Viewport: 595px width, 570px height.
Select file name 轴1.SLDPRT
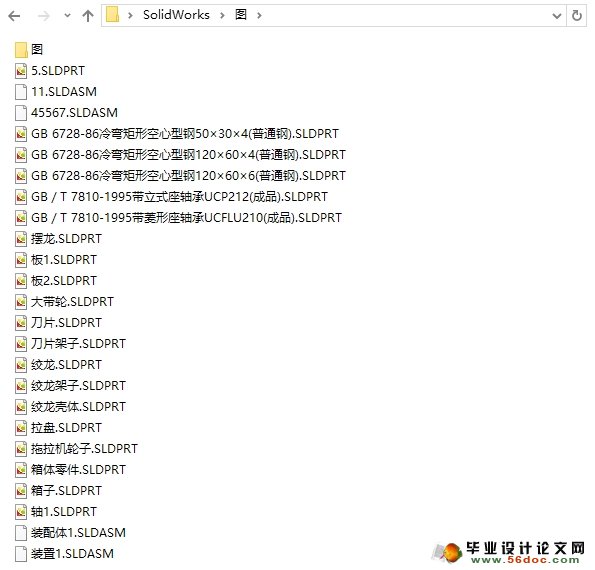[64, 512]
